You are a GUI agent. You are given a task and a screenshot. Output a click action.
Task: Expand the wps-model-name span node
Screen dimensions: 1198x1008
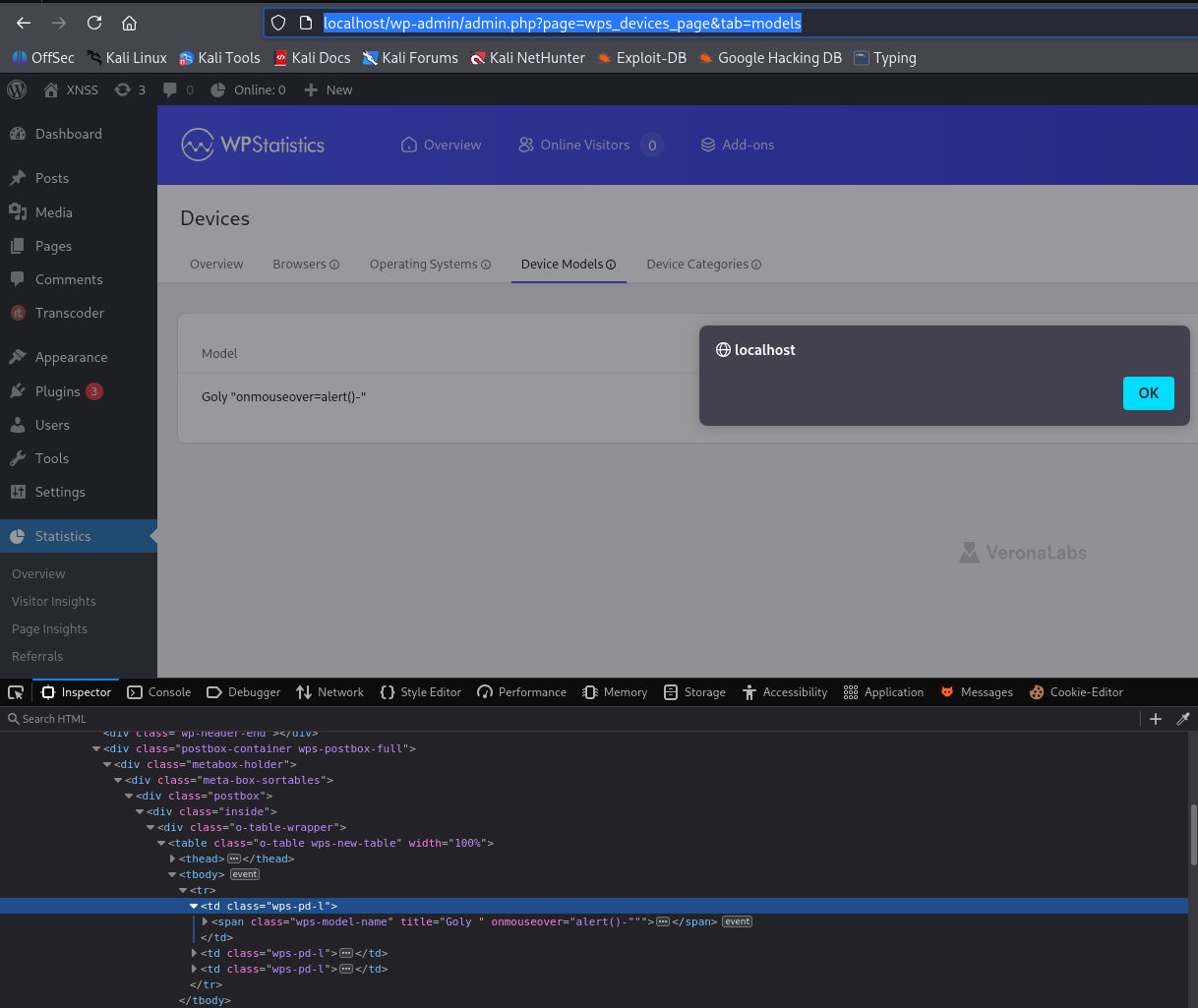[x=205, y=921]
